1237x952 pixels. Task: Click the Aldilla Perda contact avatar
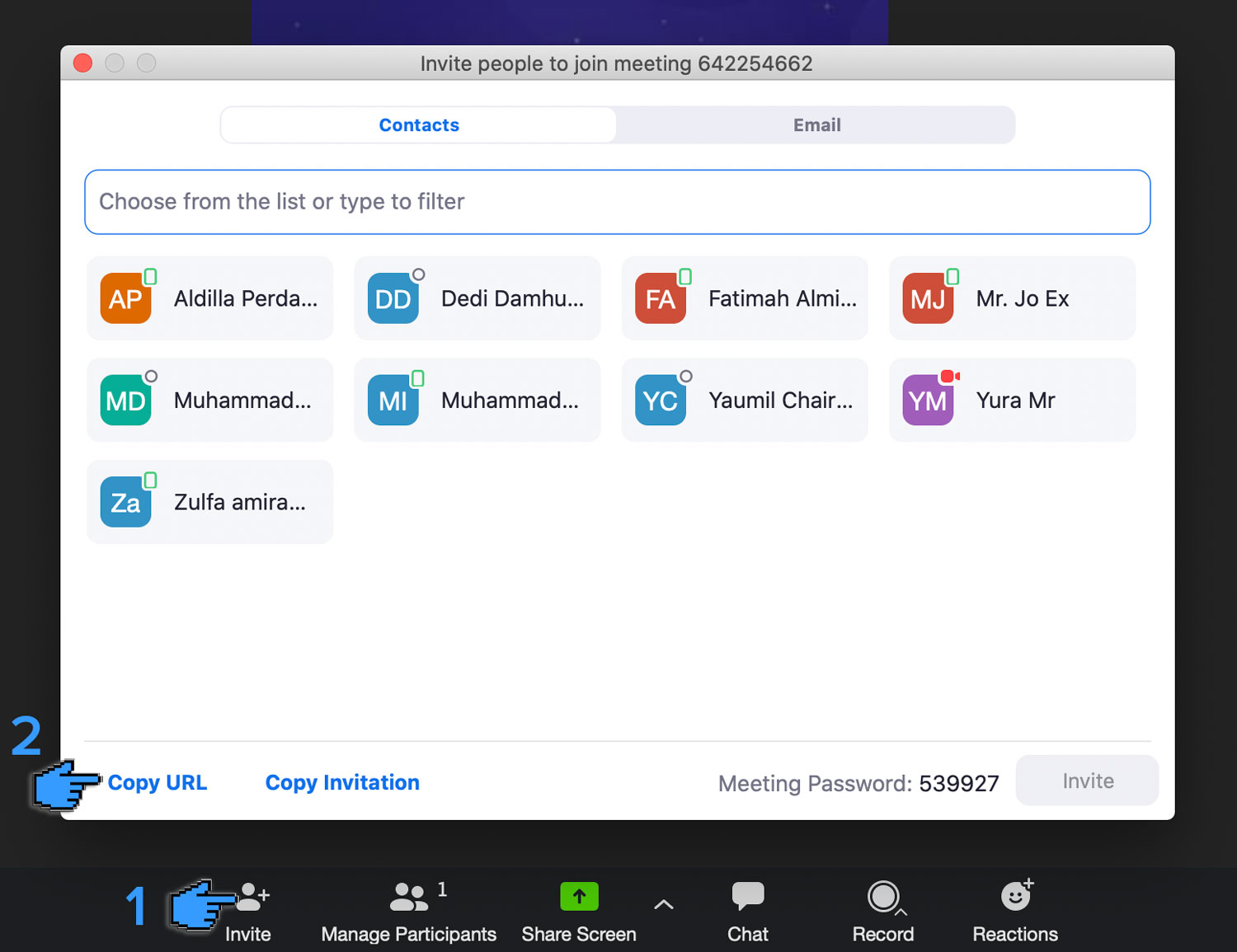pos(126,298)
